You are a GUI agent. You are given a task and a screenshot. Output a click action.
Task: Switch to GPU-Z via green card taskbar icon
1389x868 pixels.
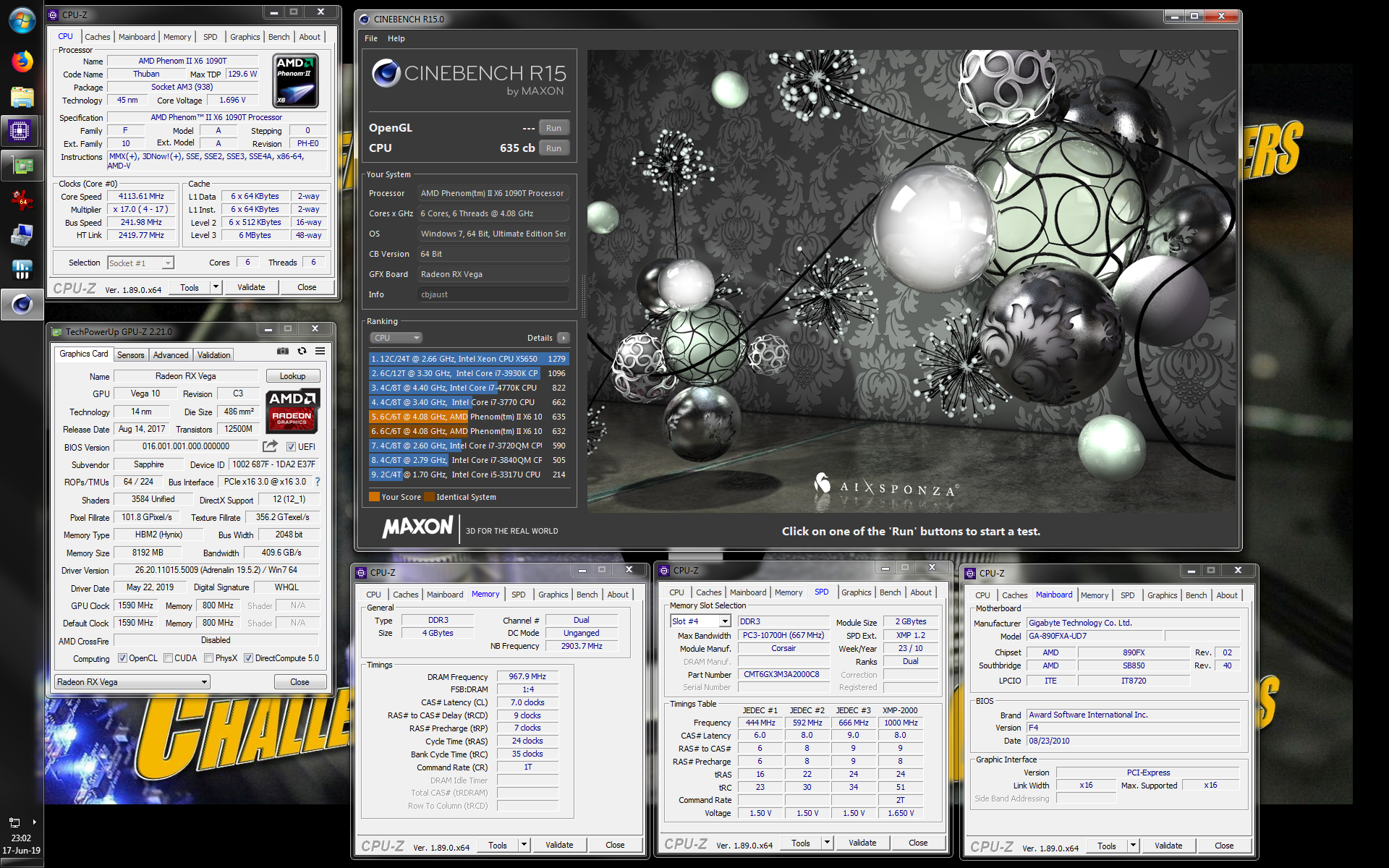(22, 166)
